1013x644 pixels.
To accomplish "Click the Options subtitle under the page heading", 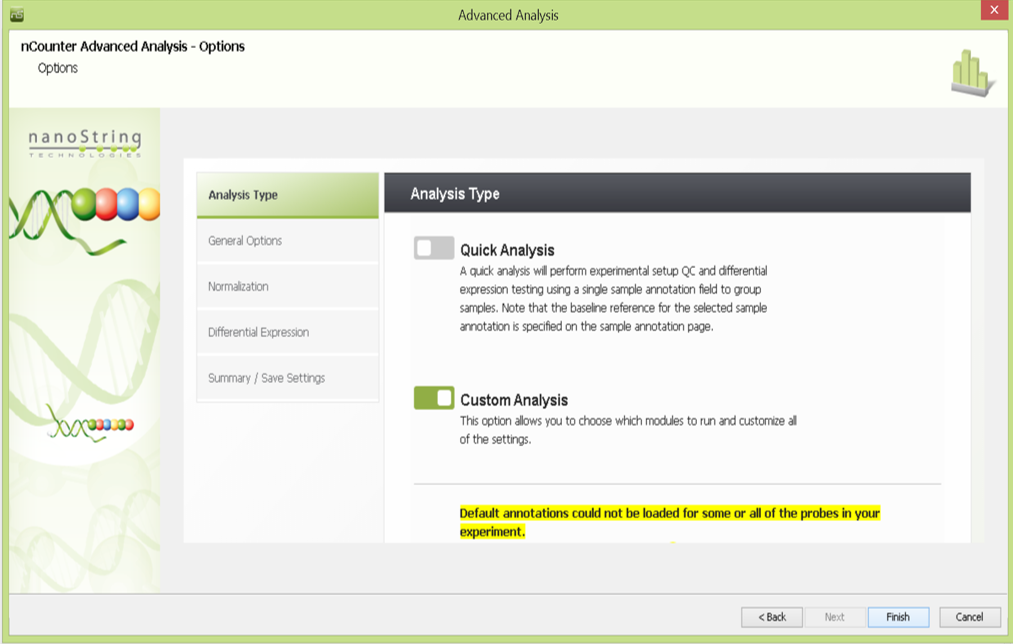I will (x=57, y=68).
